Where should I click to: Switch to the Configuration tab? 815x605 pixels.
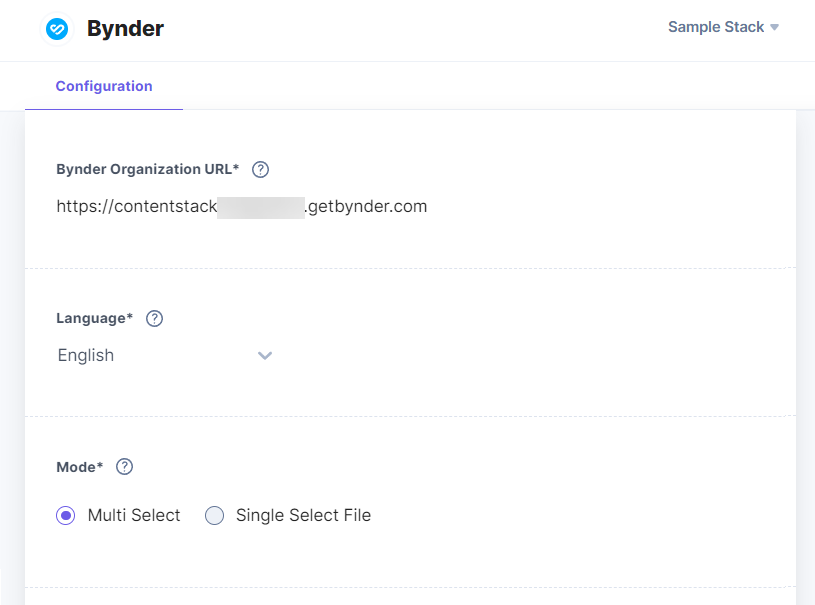click(104, 86)
